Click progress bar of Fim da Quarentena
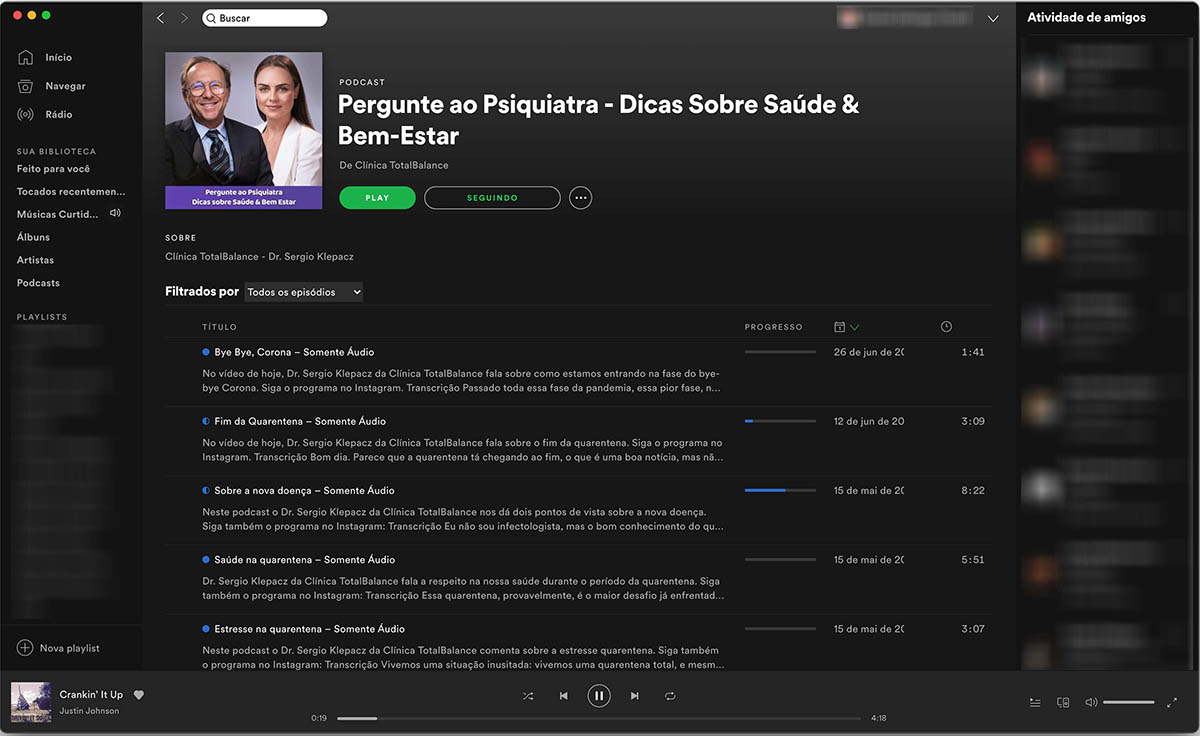 780,421
